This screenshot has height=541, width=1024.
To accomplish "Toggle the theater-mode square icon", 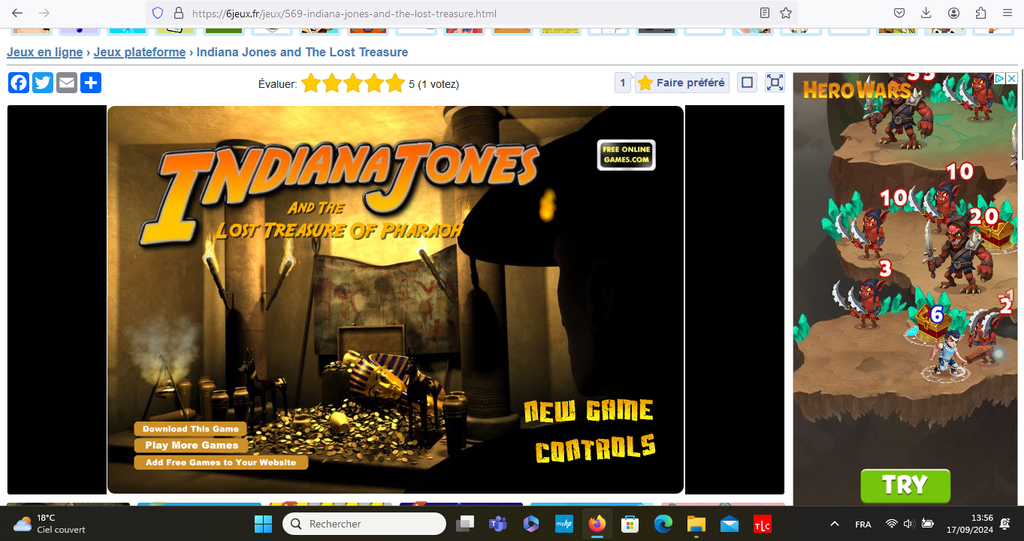I will coord(747,83).
